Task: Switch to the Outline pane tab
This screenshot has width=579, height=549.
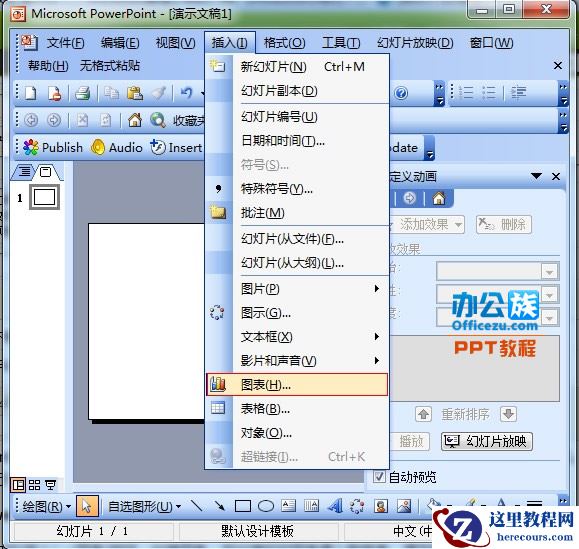Action: pyautogui.click(x=24, y=172)
